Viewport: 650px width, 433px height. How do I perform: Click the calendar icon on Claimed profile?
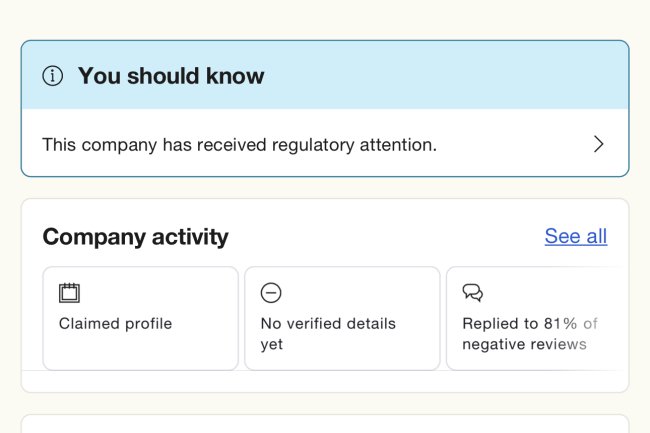tap(69, 293)
